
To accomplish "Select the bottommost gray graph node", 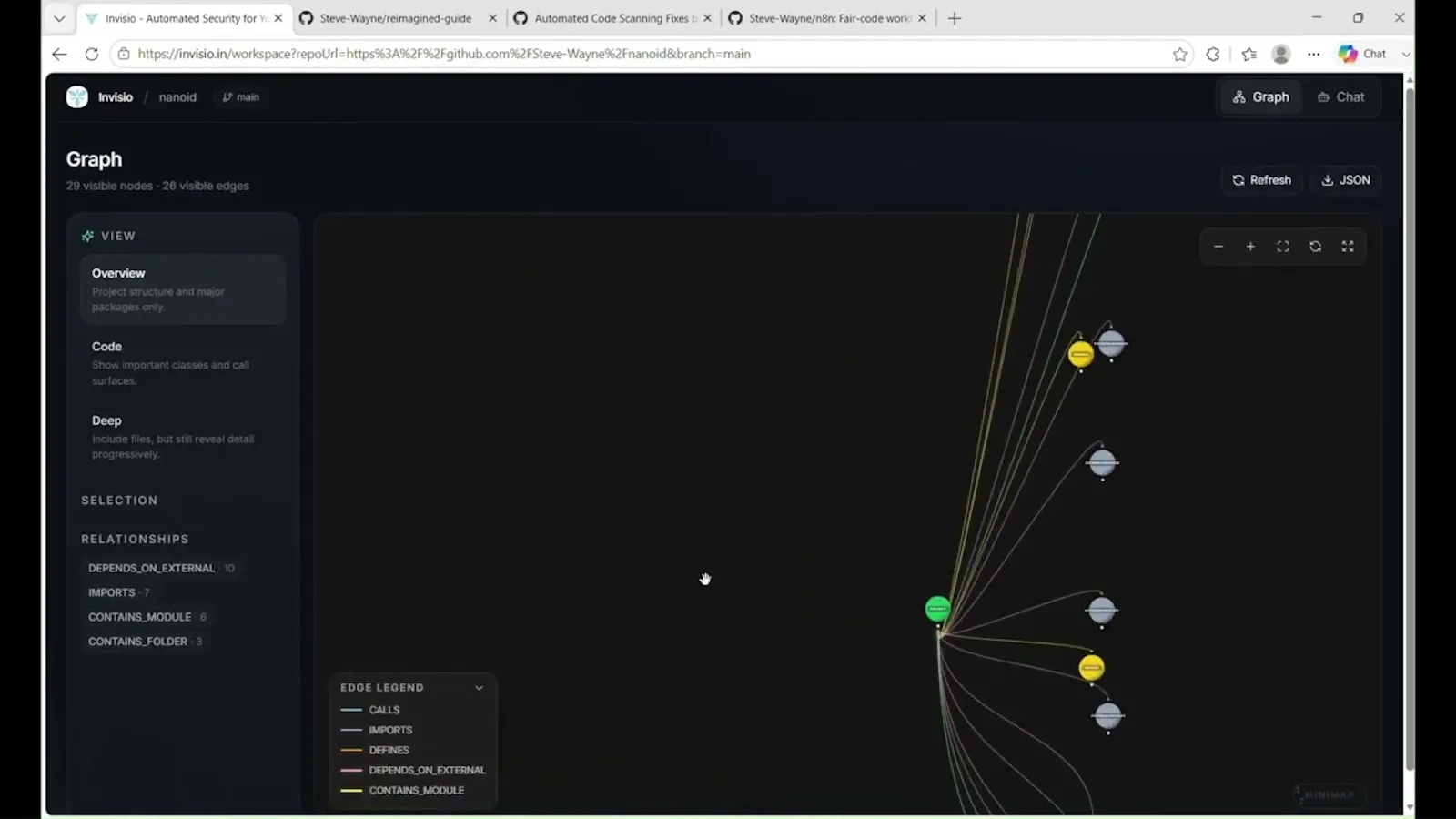I will click(x=1107, y=716).
